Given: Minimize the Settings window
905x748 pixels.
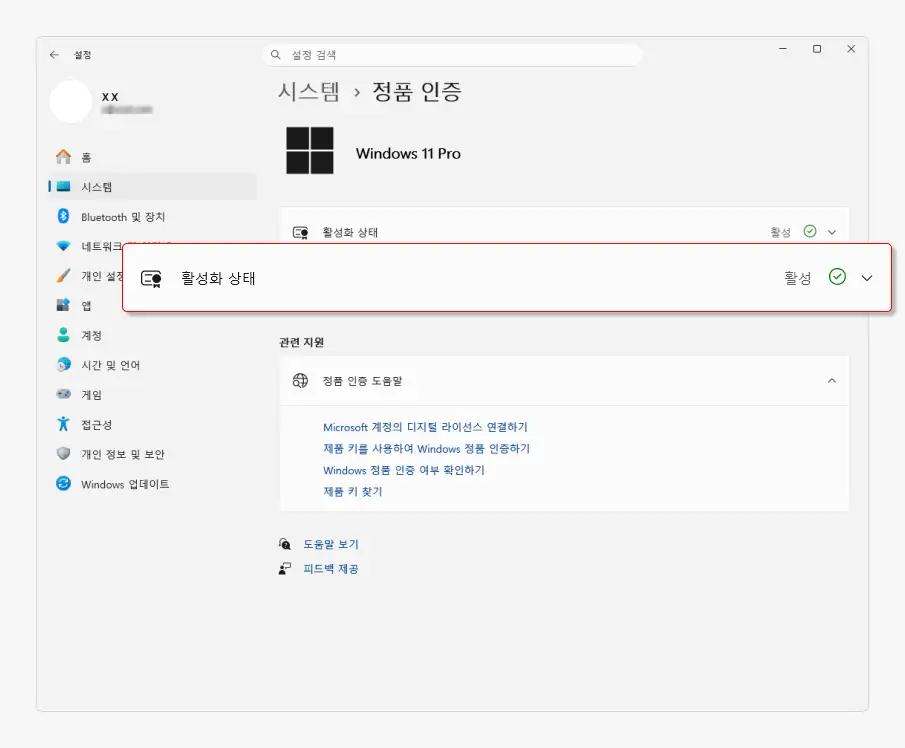Looking at the screenshot, I should point(783,49).
